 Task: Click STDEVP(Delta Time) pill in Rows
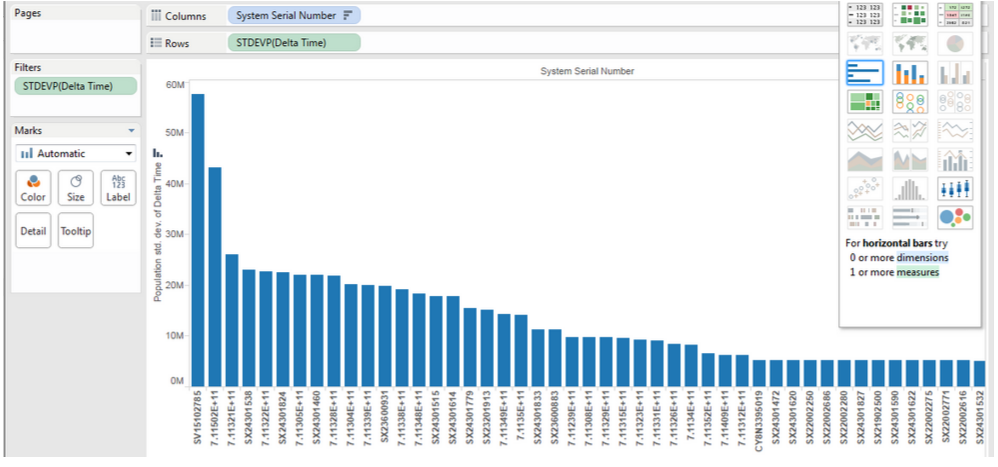[294, 43]
